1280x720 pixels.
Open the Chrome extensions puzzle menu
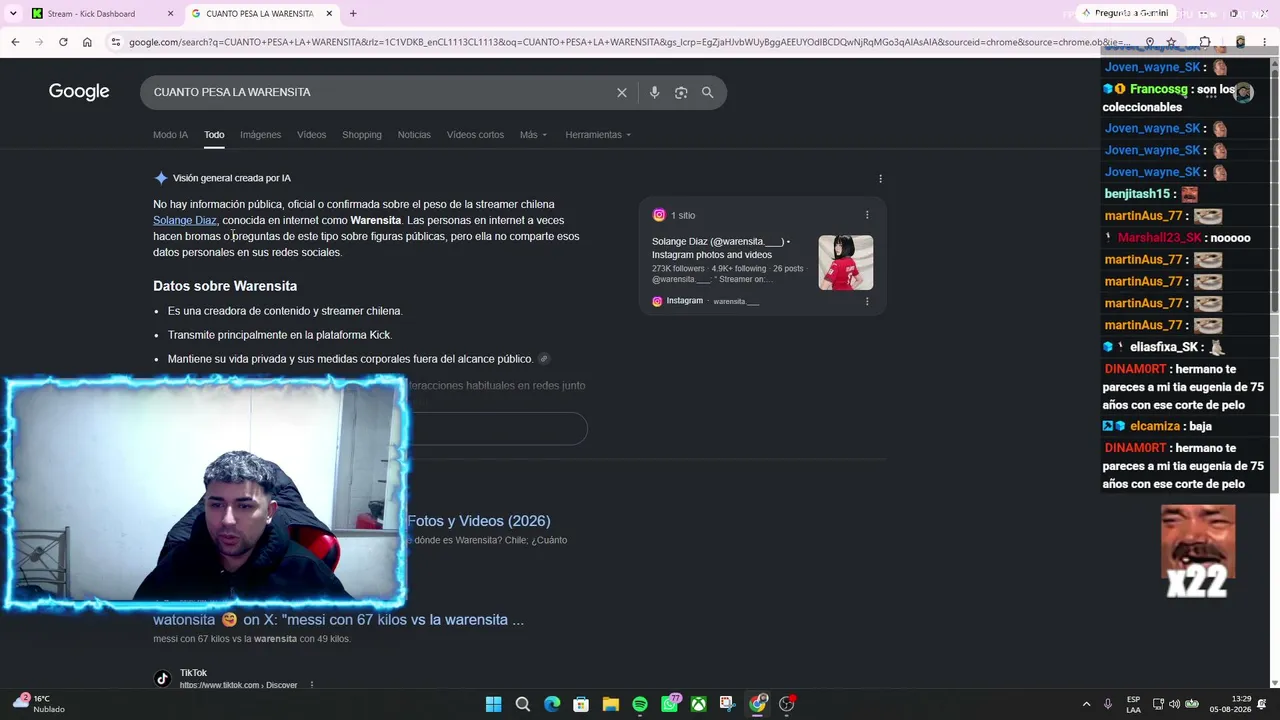coord(1205,42)
